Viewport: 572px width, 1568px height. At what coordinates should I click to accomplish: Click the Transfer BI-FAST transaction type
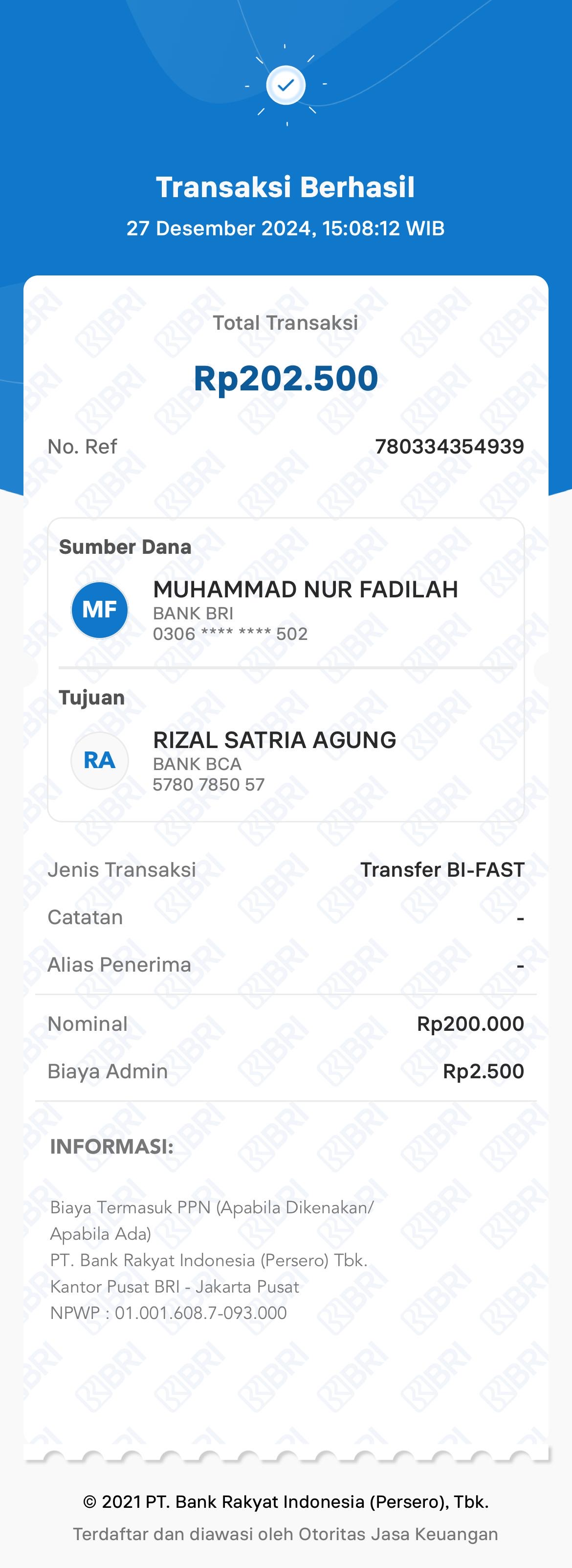pyautogui.click(x=442, y=870)
